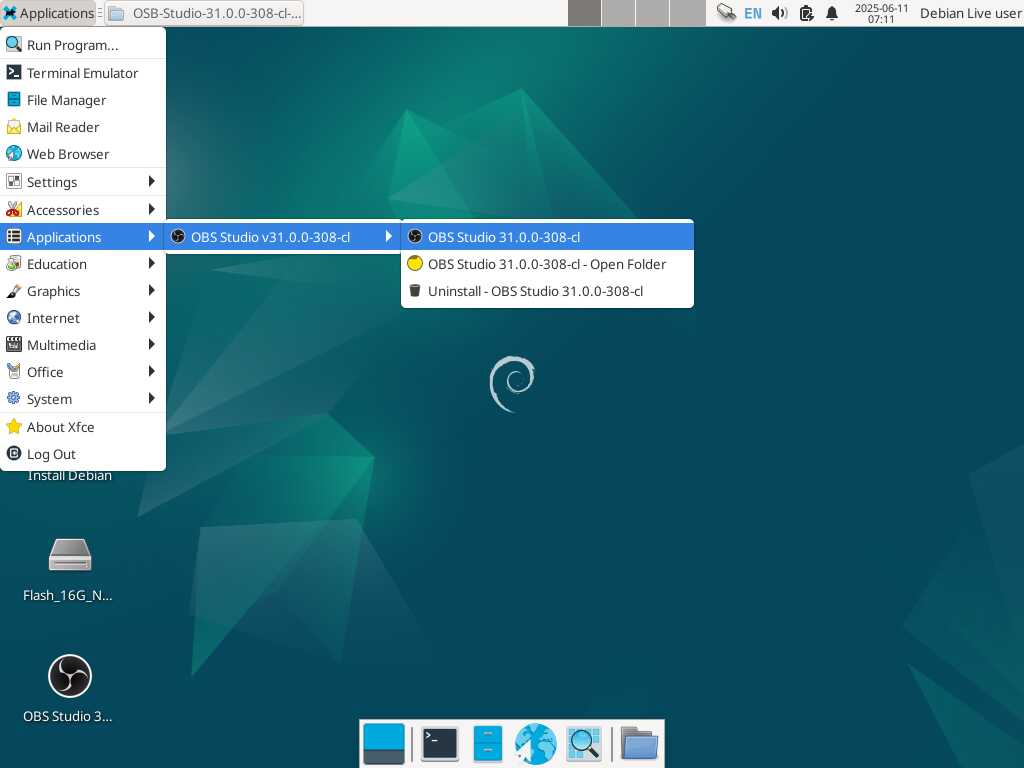Expand the Multimedia submenu arrow
Screen dimensions: 1024x768
click(x=152, y=345)
